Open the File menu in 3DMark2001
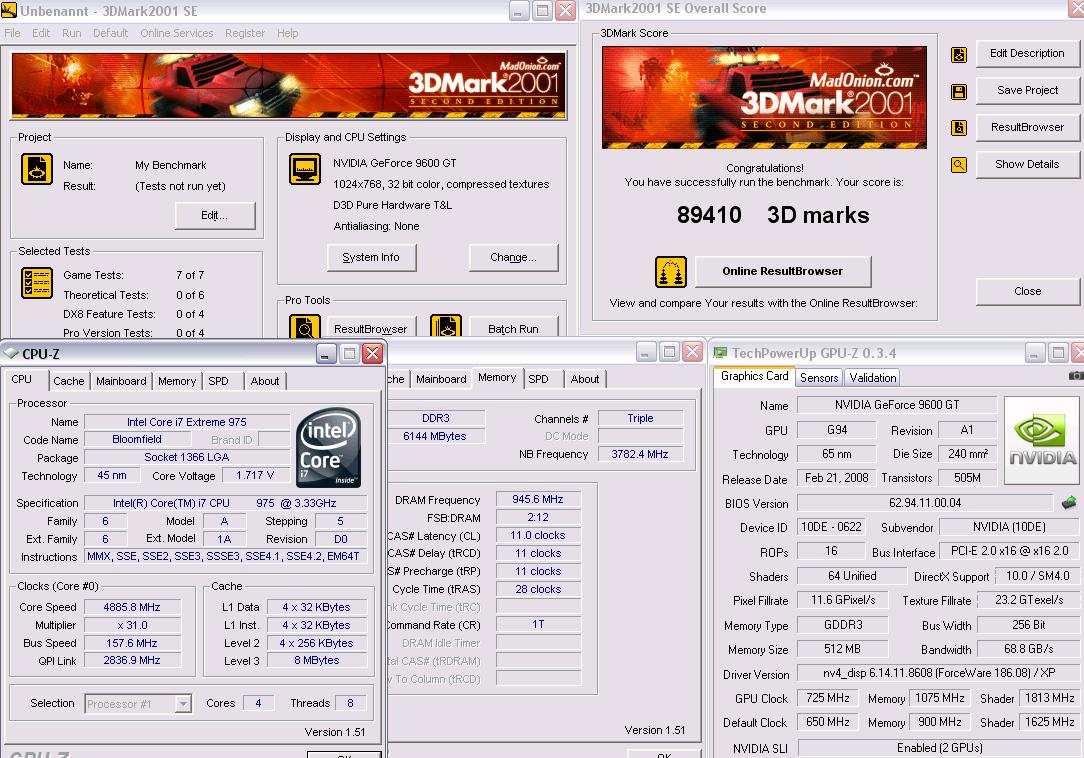The height and width of the screenshot is (758, 1084). [x=12, y=33]
